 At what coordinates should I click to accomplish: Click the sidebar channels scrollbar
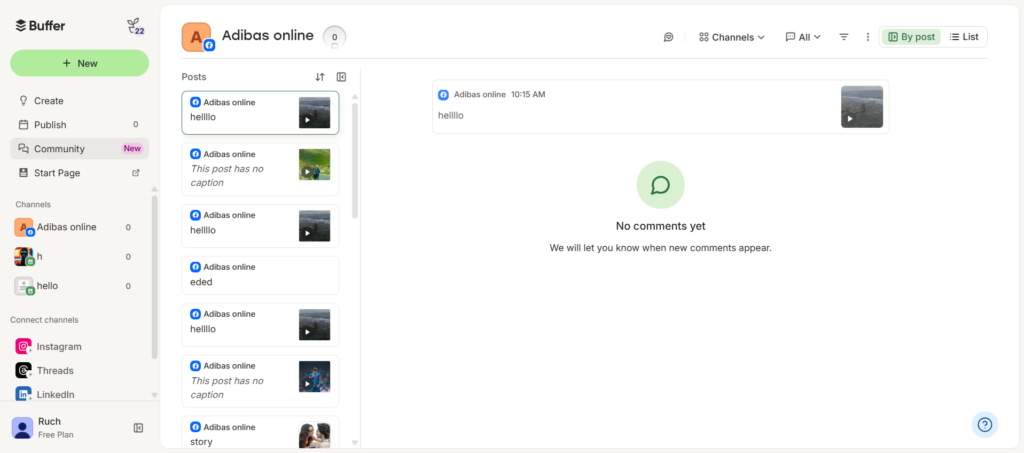(154, 277)
